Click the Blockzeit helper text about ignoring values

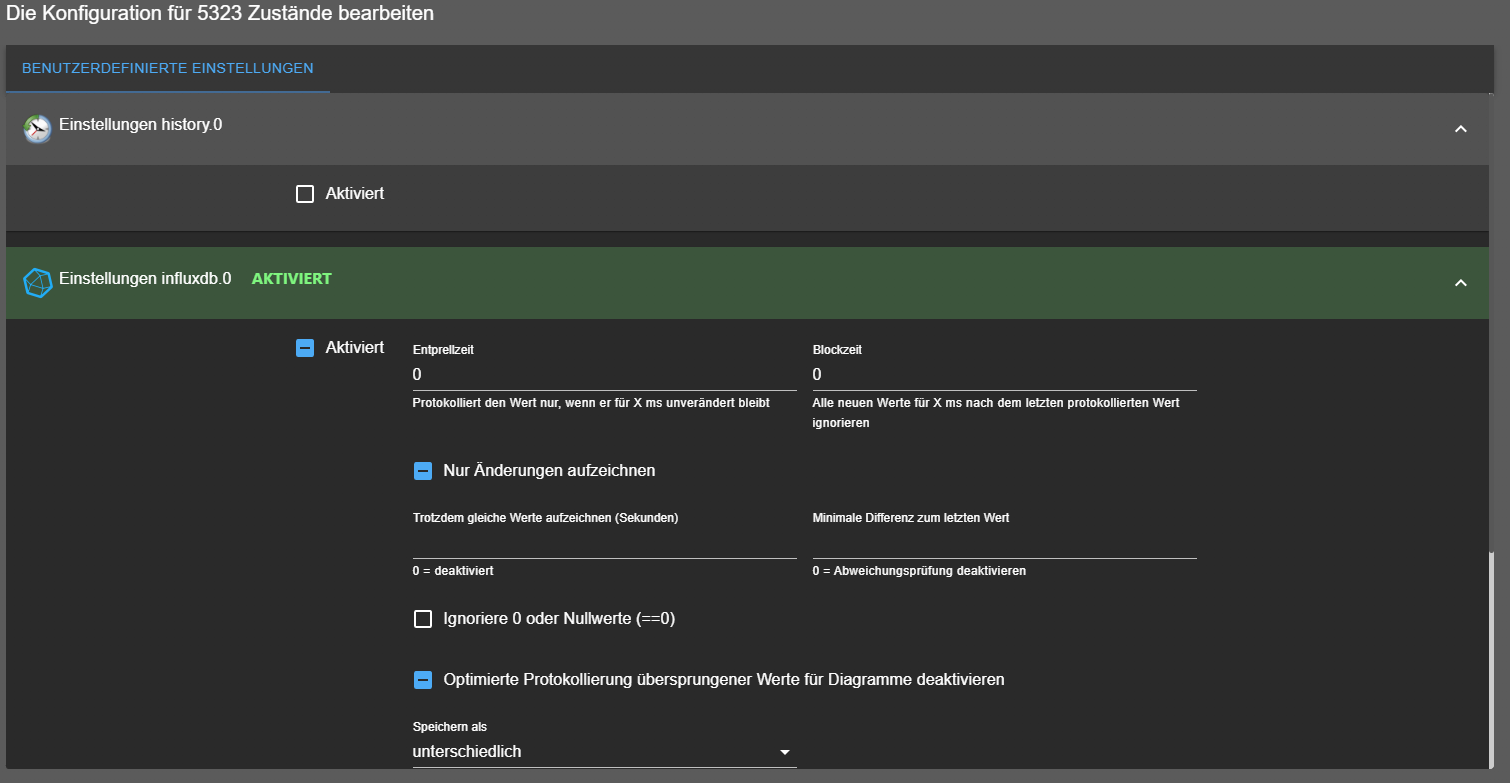coord(996,413)
